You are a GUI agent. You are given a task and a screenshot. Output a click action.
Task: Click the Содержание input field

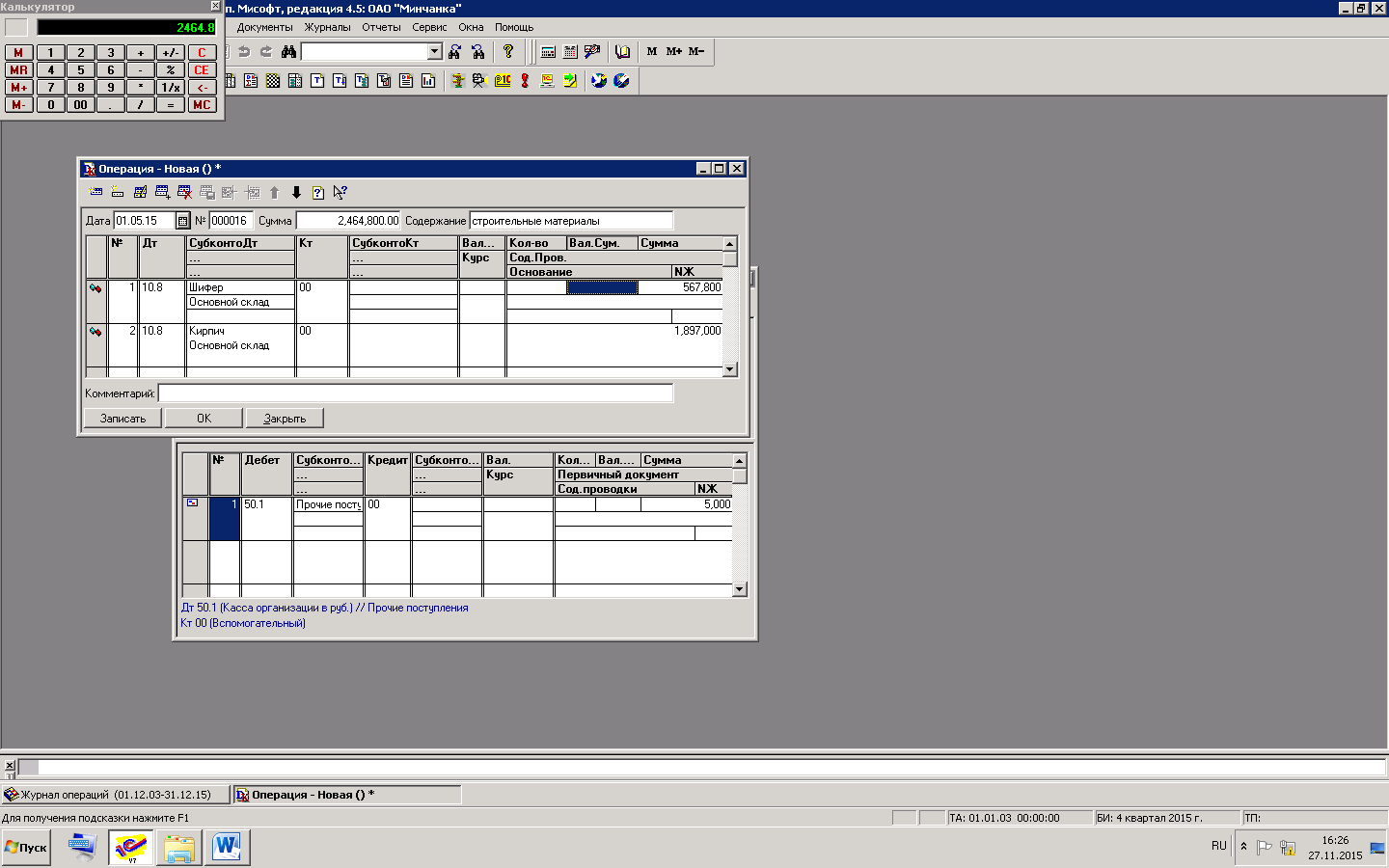571,221
